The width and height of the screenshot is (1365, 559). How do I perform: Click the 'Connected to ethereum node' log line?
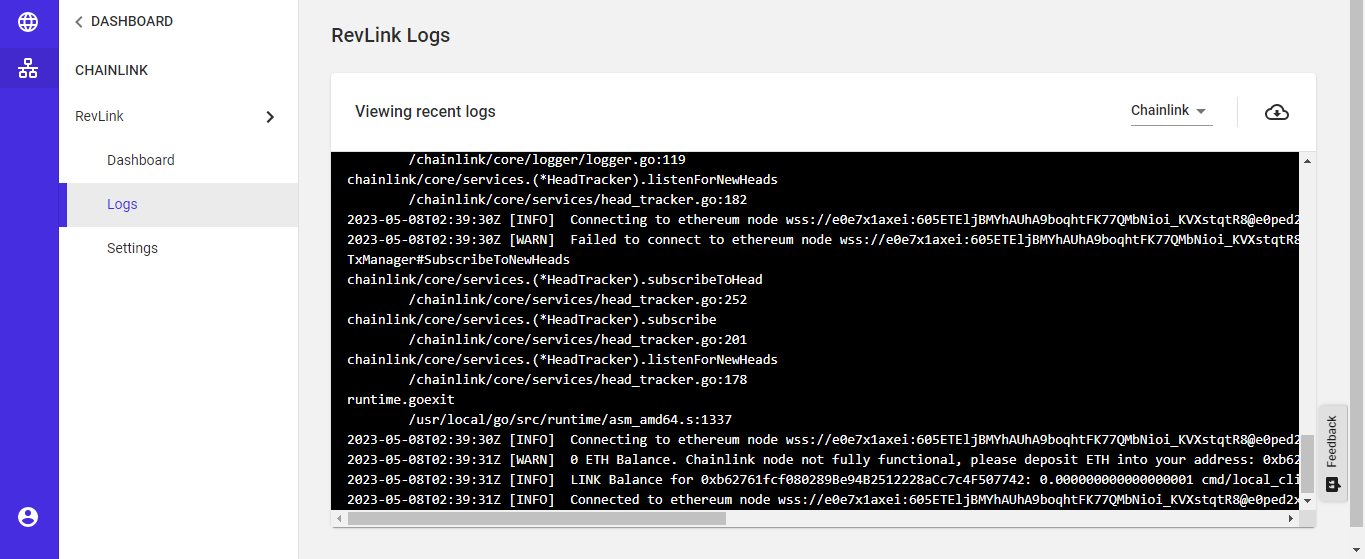click(x=823, y=499)
